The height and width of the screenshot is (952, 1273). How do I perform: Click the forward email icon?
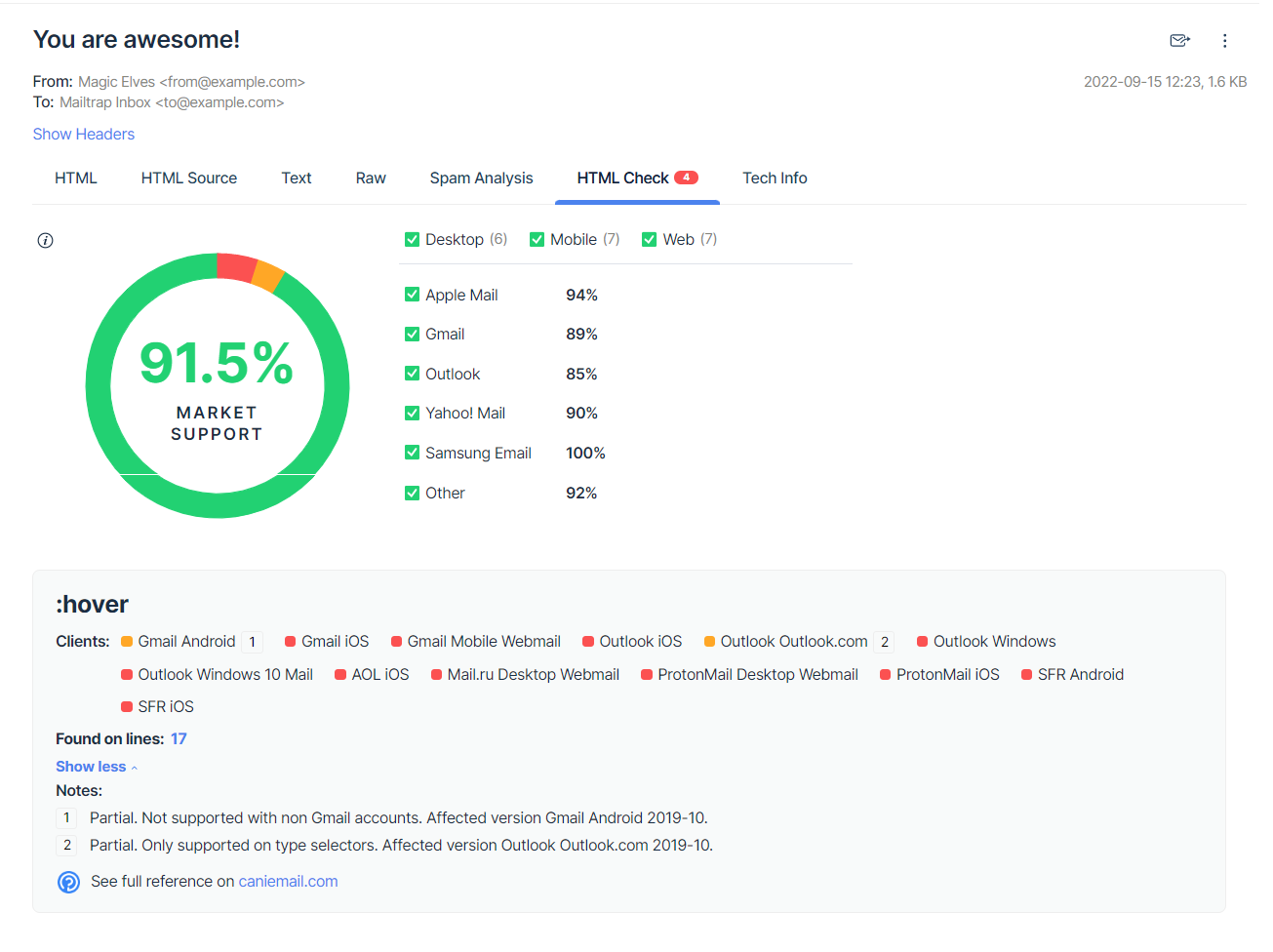[x=1179, y=40]
